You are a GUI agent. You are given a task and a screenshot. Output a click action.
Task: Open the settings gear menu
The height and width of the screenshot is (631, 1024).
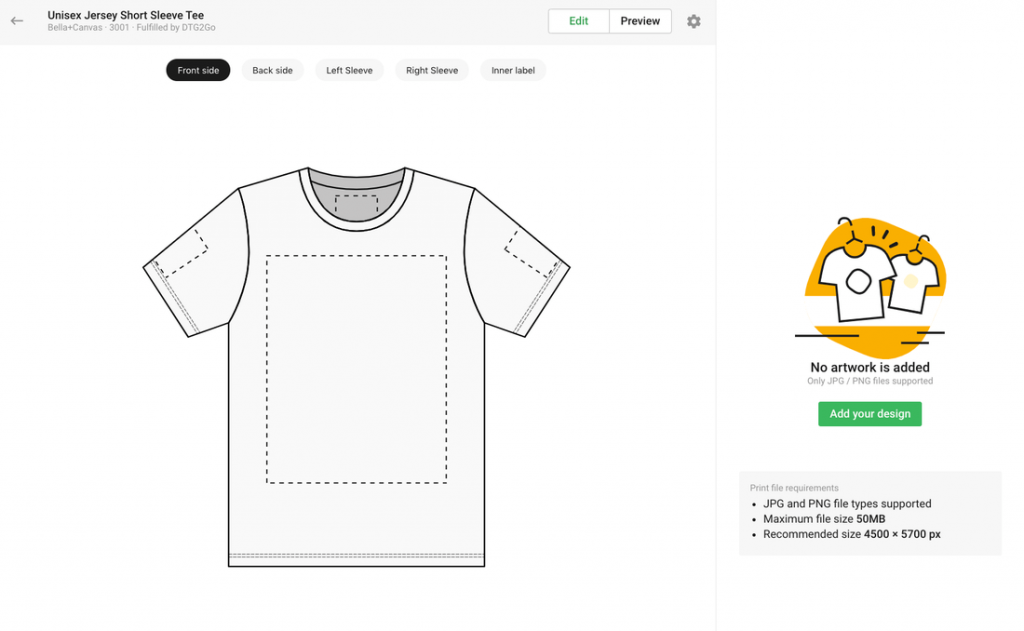(x=694, y=21)
